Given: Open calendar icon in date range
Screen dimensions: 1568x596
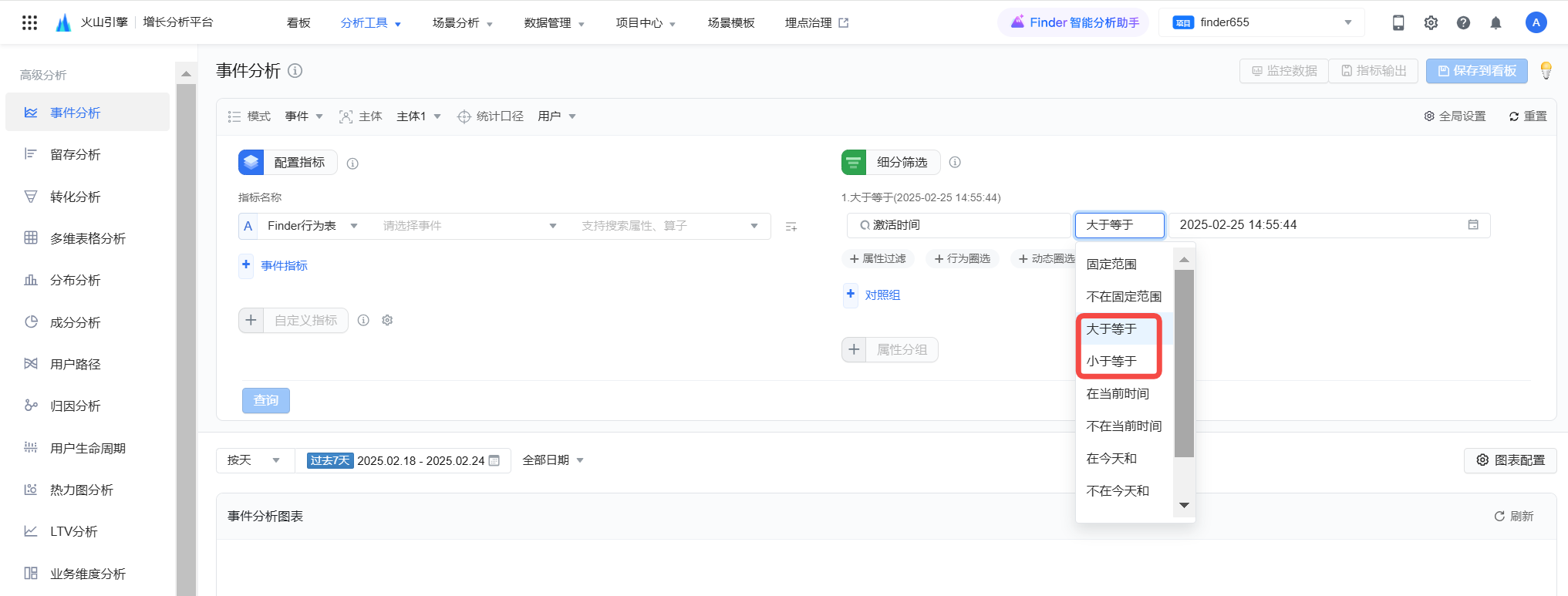Looking at the screenshot, I should (x=494, y=460).
